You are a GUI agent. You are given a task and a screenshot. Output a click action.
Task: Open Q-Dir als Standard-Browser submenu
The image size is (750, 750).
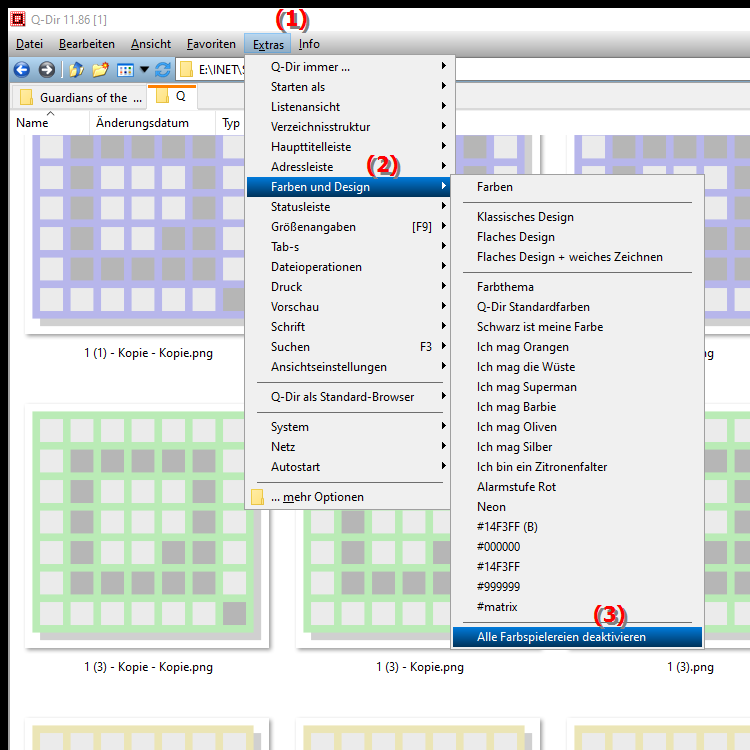pyautogui.click(x=348, y=397)
